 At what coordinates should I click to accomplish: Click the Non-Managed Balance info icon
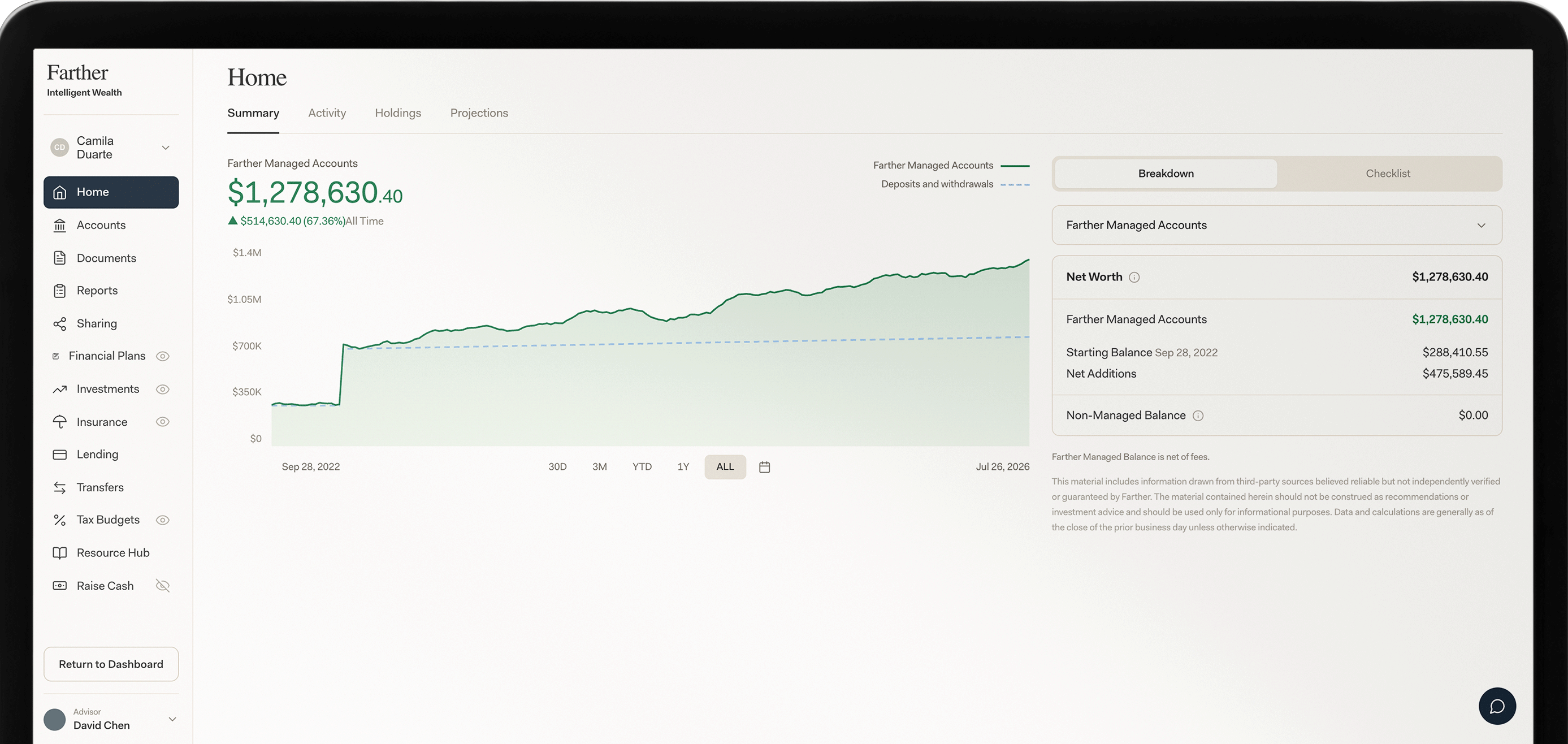pyautogui.click(x=1198, y=416)
